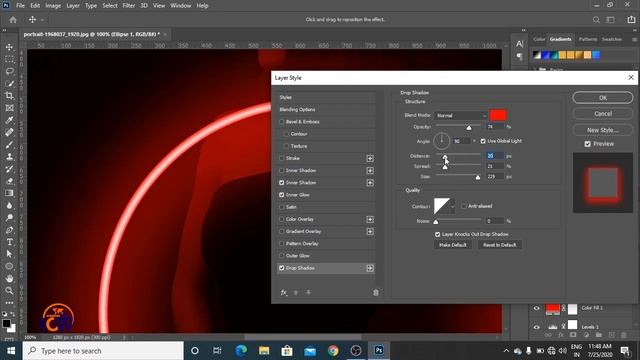This screenshot has height=360, width=640.
Task: Enable the Satin effect checkbox
Action: point(282,207)
